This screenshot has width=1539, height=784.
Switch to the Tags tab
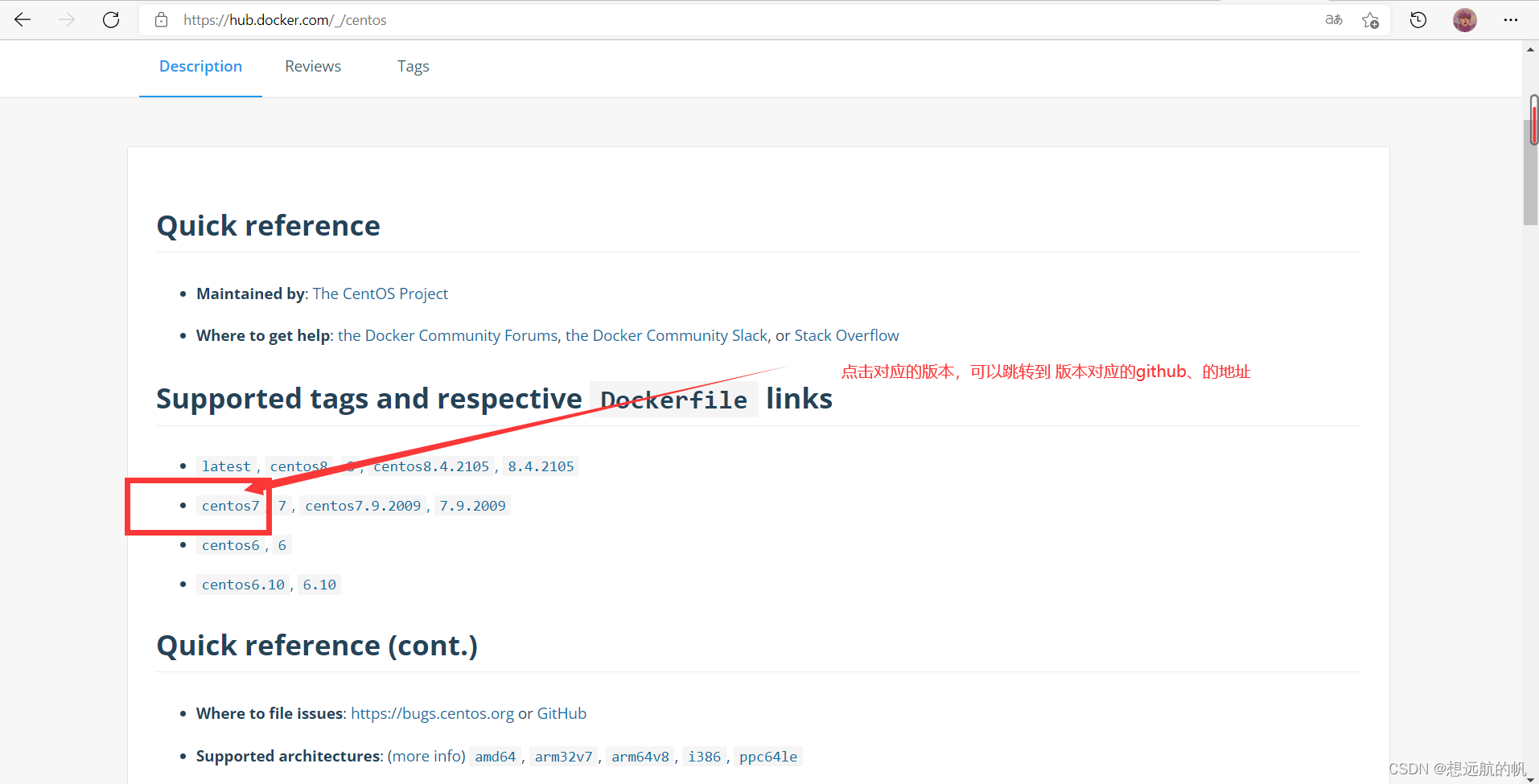click(414, 67)
